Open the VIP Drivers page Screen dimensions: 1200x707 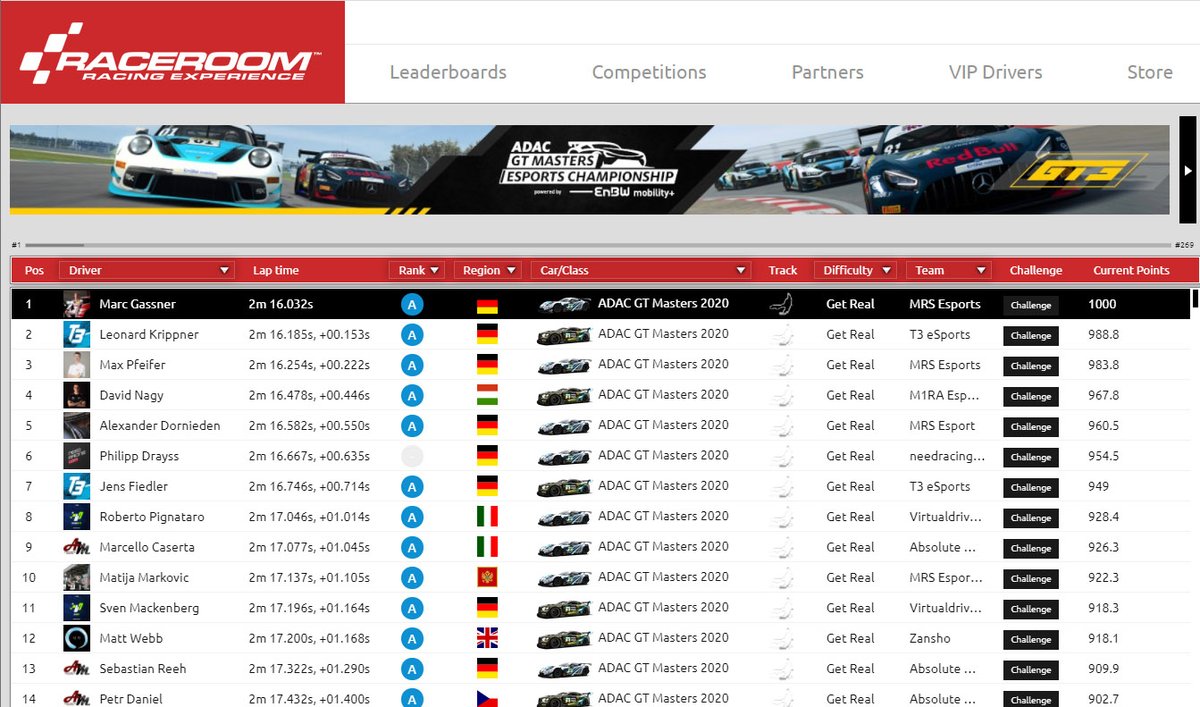pyautogui.click(x=995, y=72)
